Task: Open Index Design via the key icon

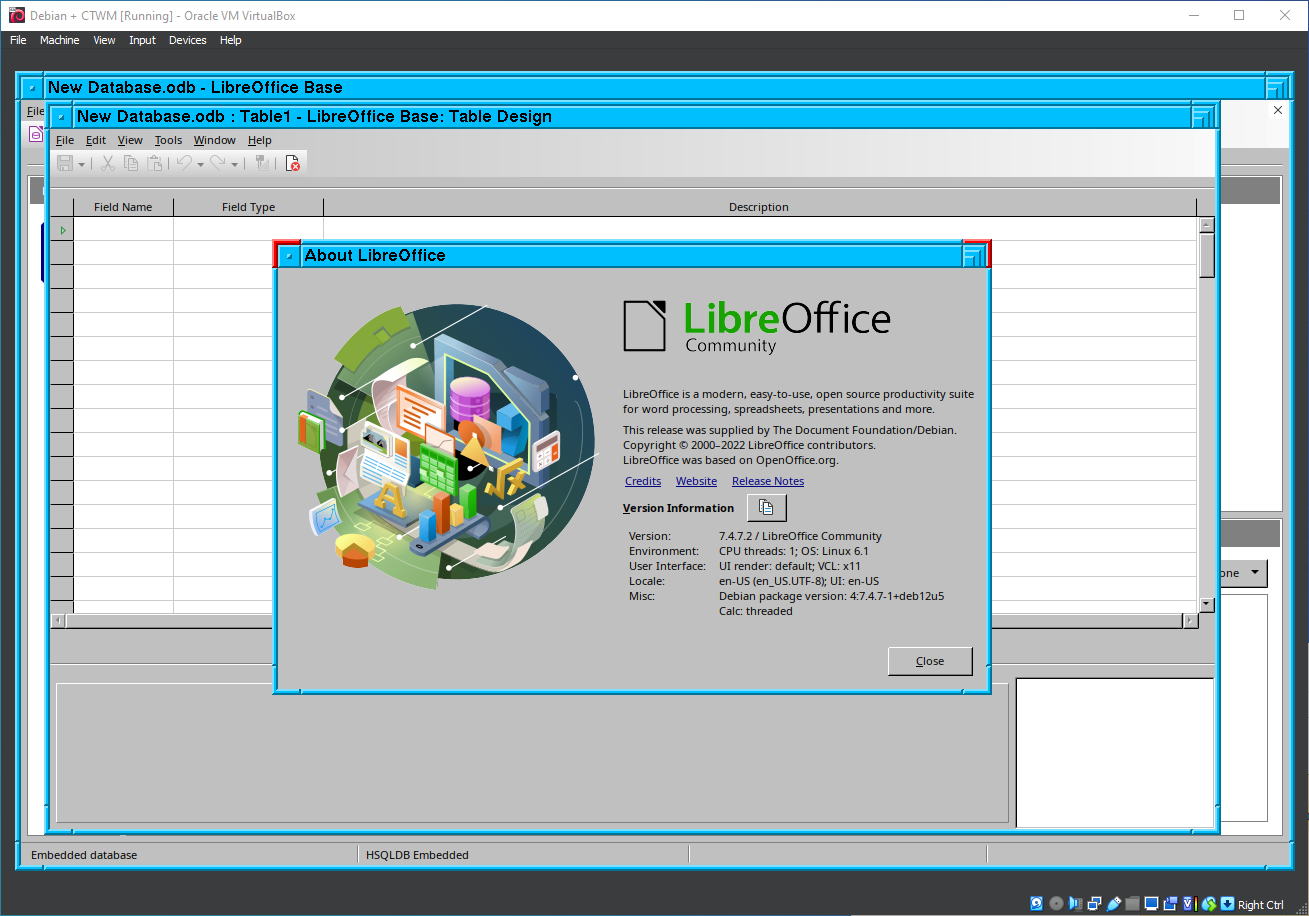Action: 262,163
